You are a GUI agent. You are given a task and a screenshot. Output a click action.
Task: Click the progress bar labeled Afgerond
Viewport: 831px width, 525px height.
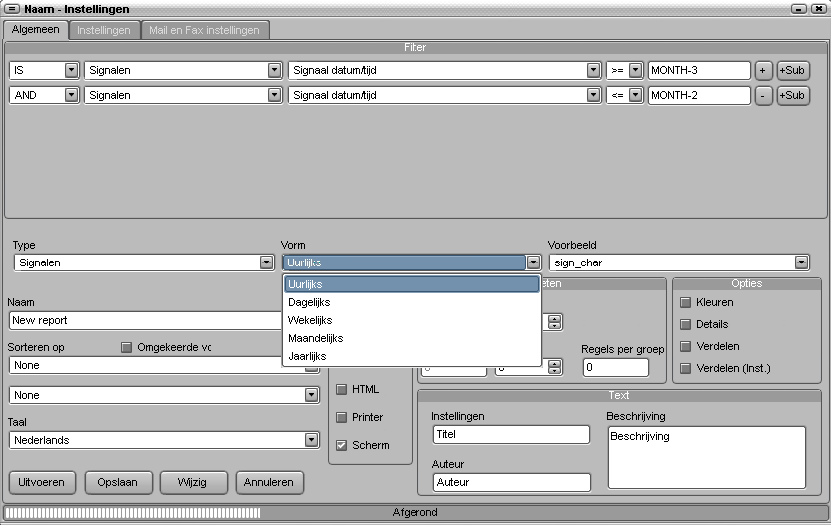click(415, 512)
